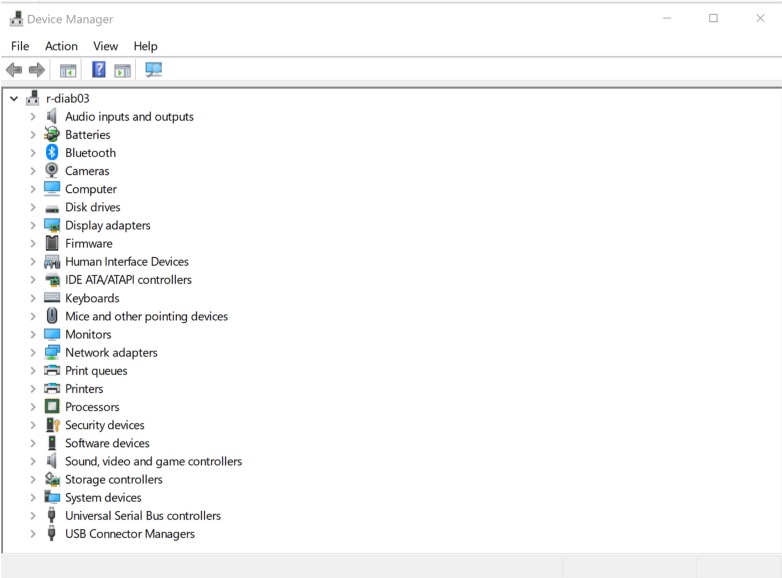This screenshot has height=578, width=782.
Task: Select the Cameras tree item
Action: [87, 171]
